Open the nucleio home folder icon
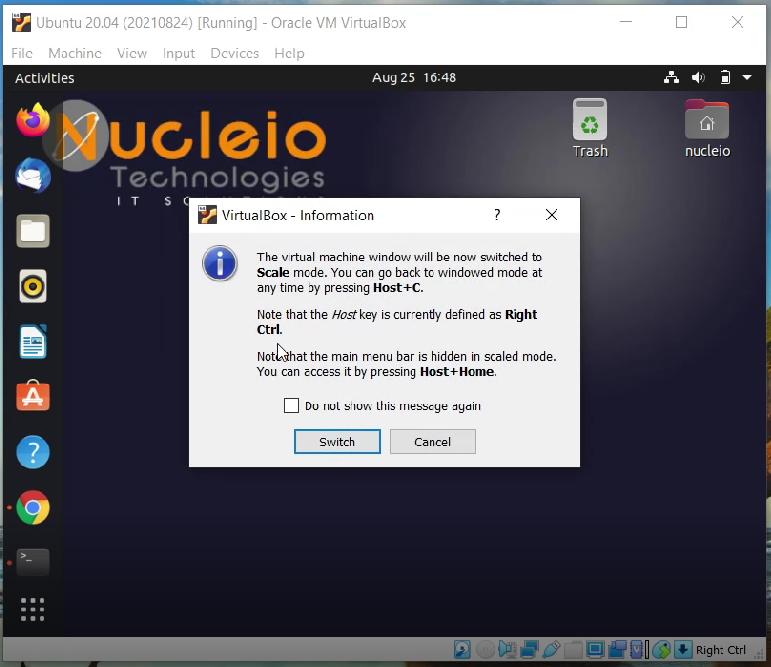 (x=707, y=128)
